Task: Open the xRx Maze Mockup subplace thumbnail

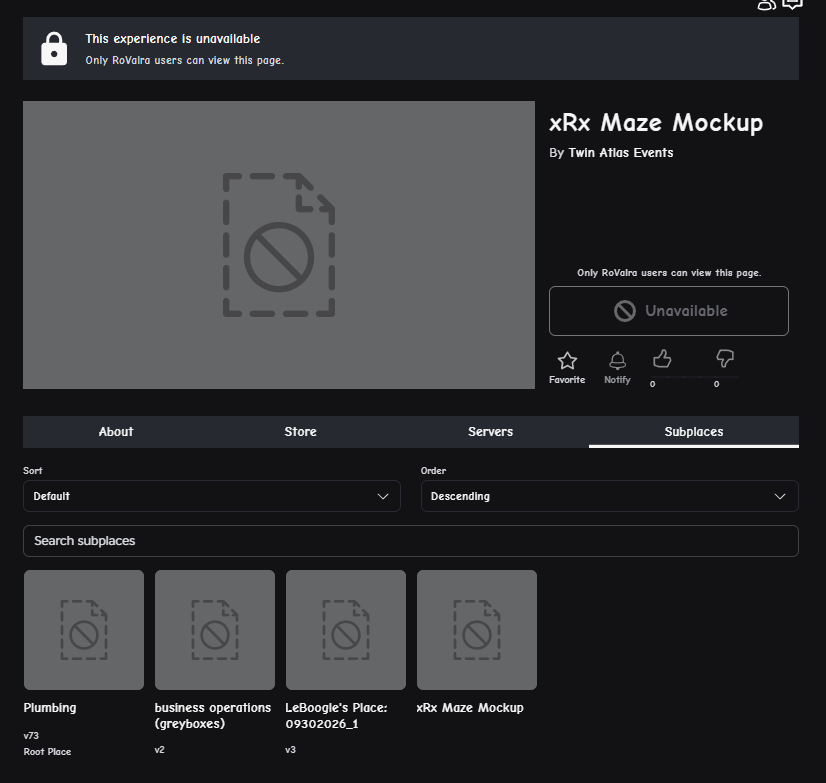Action: pos(477,630)
